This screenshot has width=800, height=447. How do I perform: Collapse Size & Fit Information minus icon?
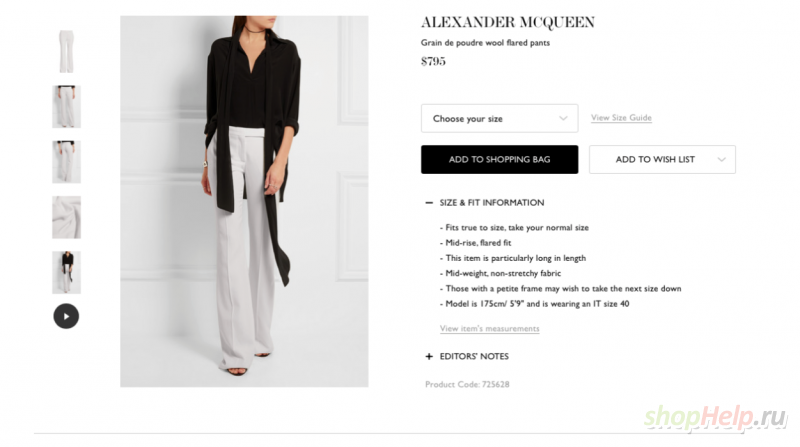pos(429,203)
